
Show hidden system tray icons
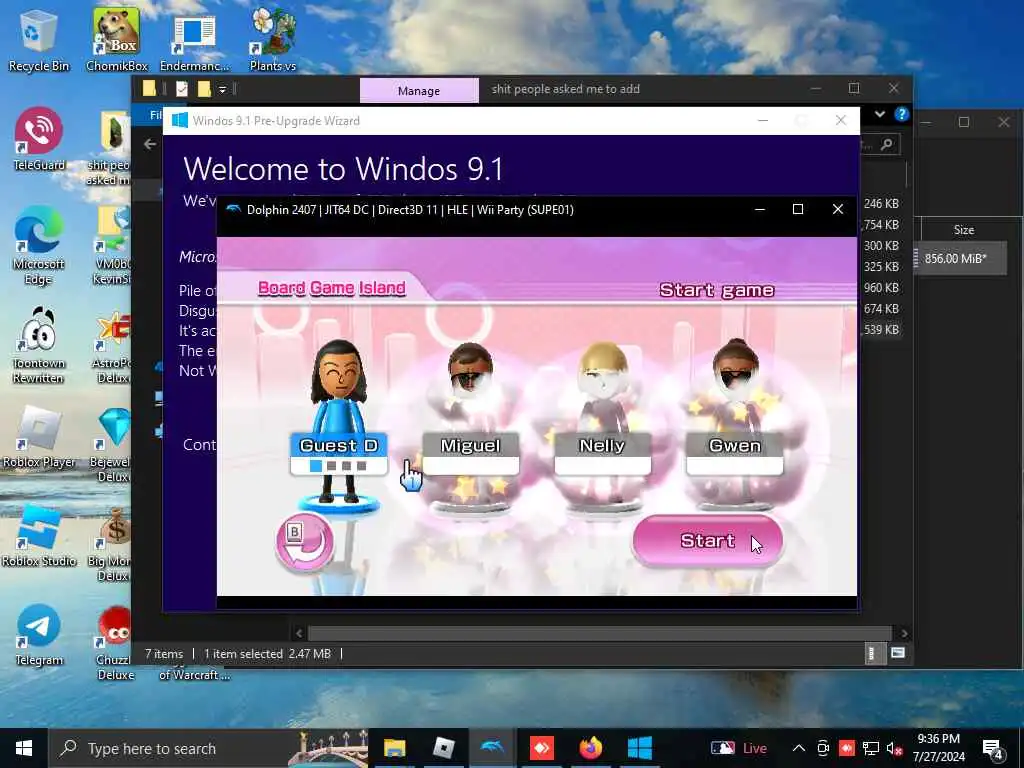point(799,748)
